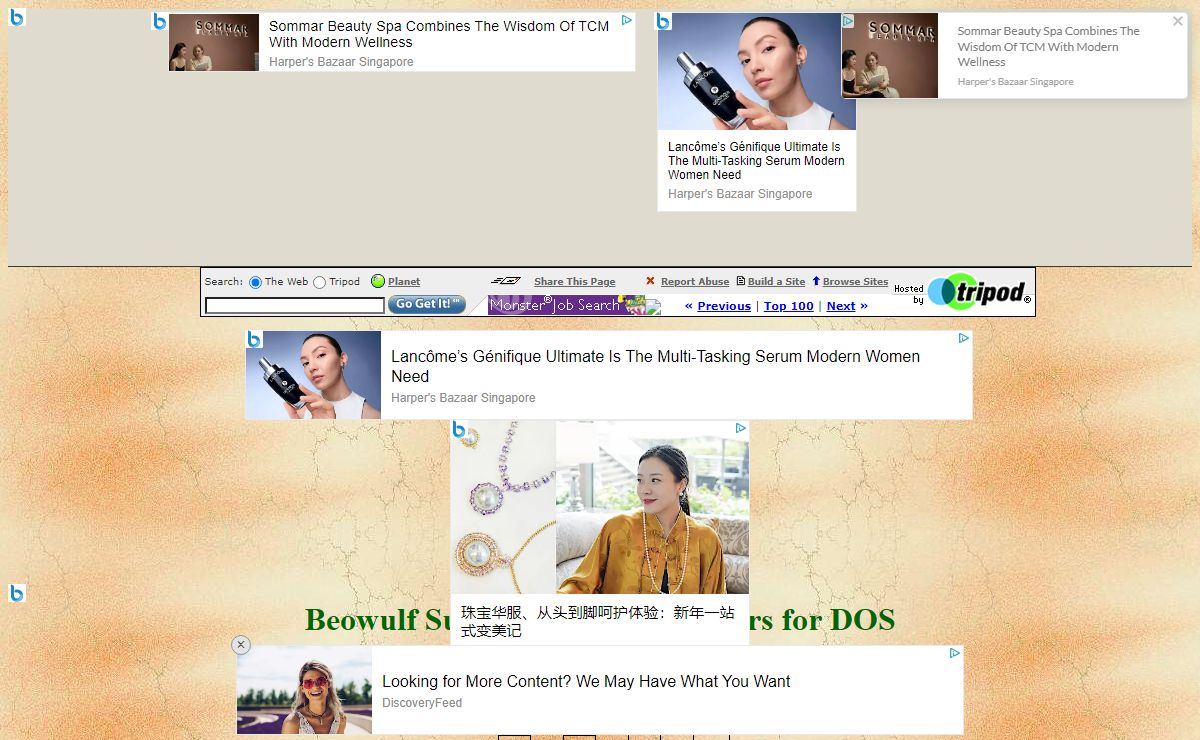Screen dimensions: 1200x740
Task: Click the Sommar Beauty Spa headline in top banner
Action: [439, 34]
